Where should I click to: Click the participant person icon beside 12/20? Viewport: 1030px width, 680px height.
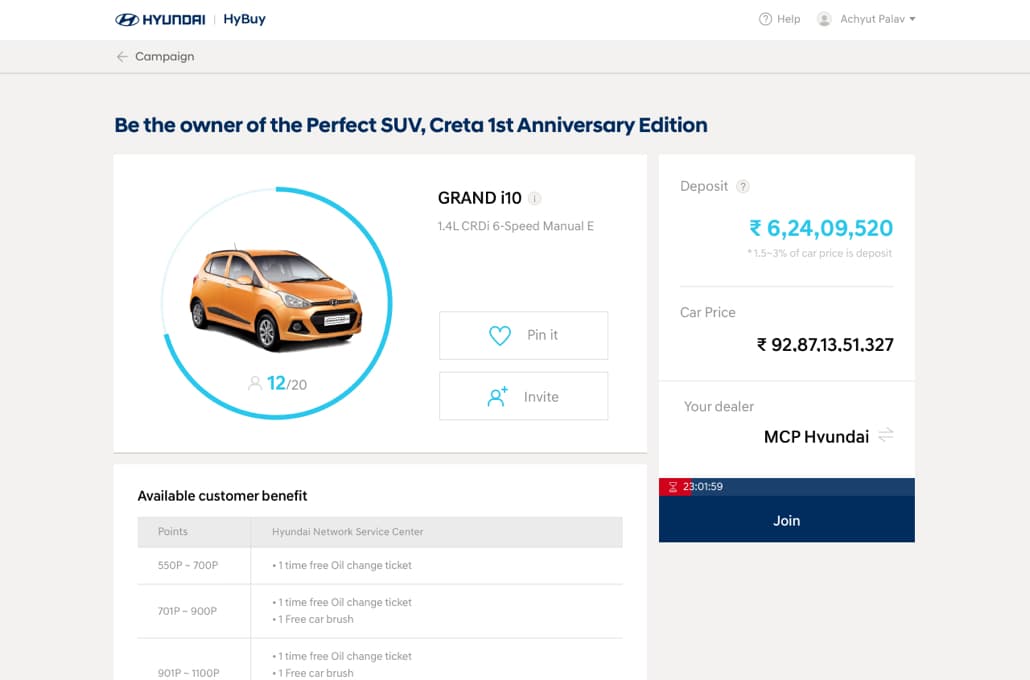pos(255,383)
